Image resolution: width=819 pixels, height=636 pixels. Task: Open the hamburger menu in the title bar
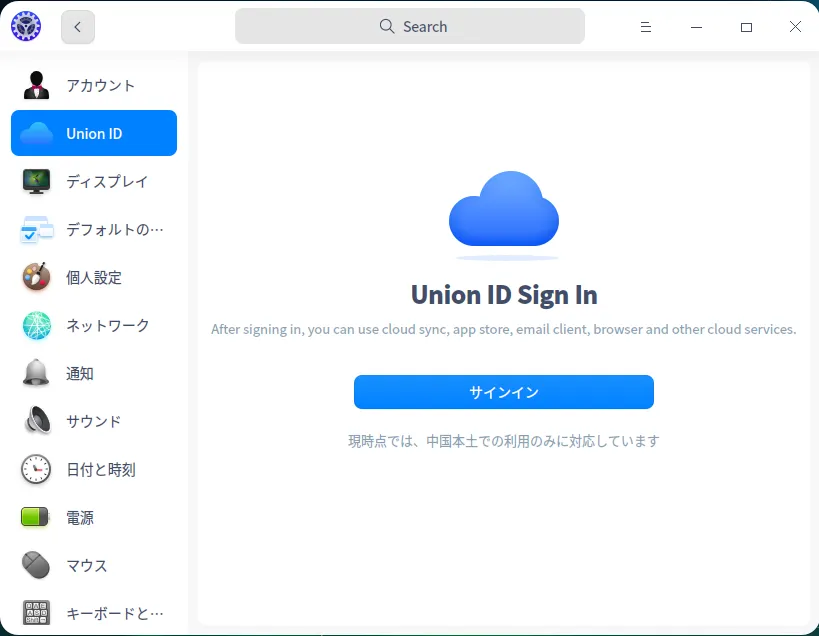pos(646,27)
